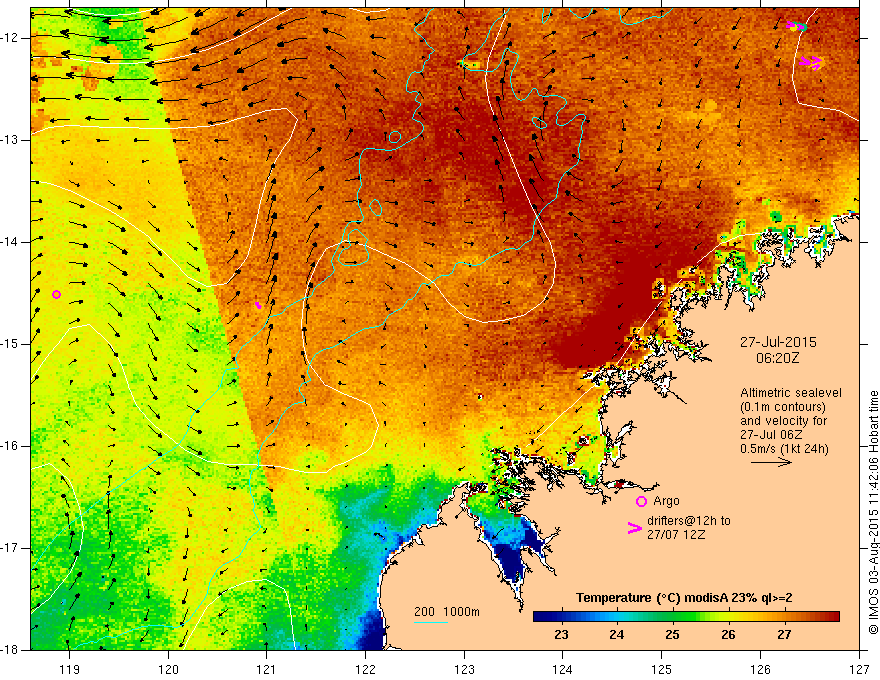Click the 'and velocity for' caption line
The image size is (880, 680).
click(x=783, y=421)
